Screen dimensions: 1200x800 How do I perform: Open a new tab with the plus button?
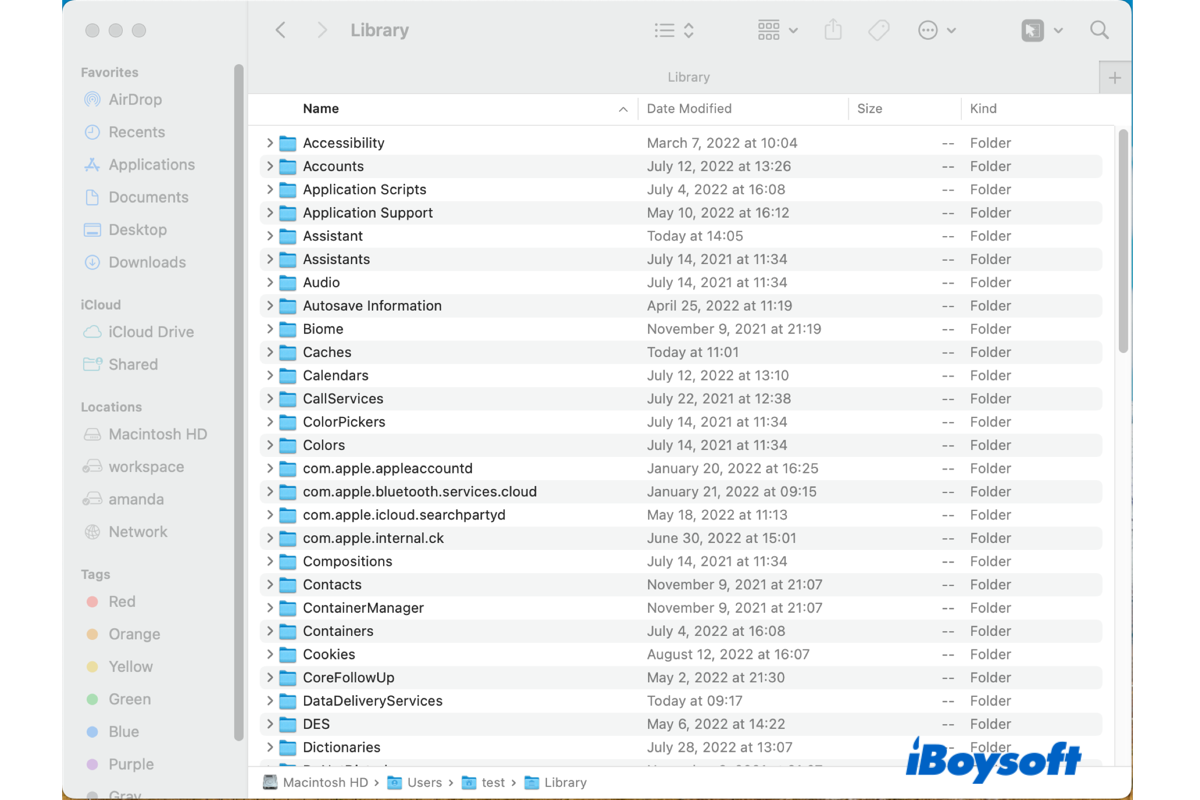(x=1114, y=76)
